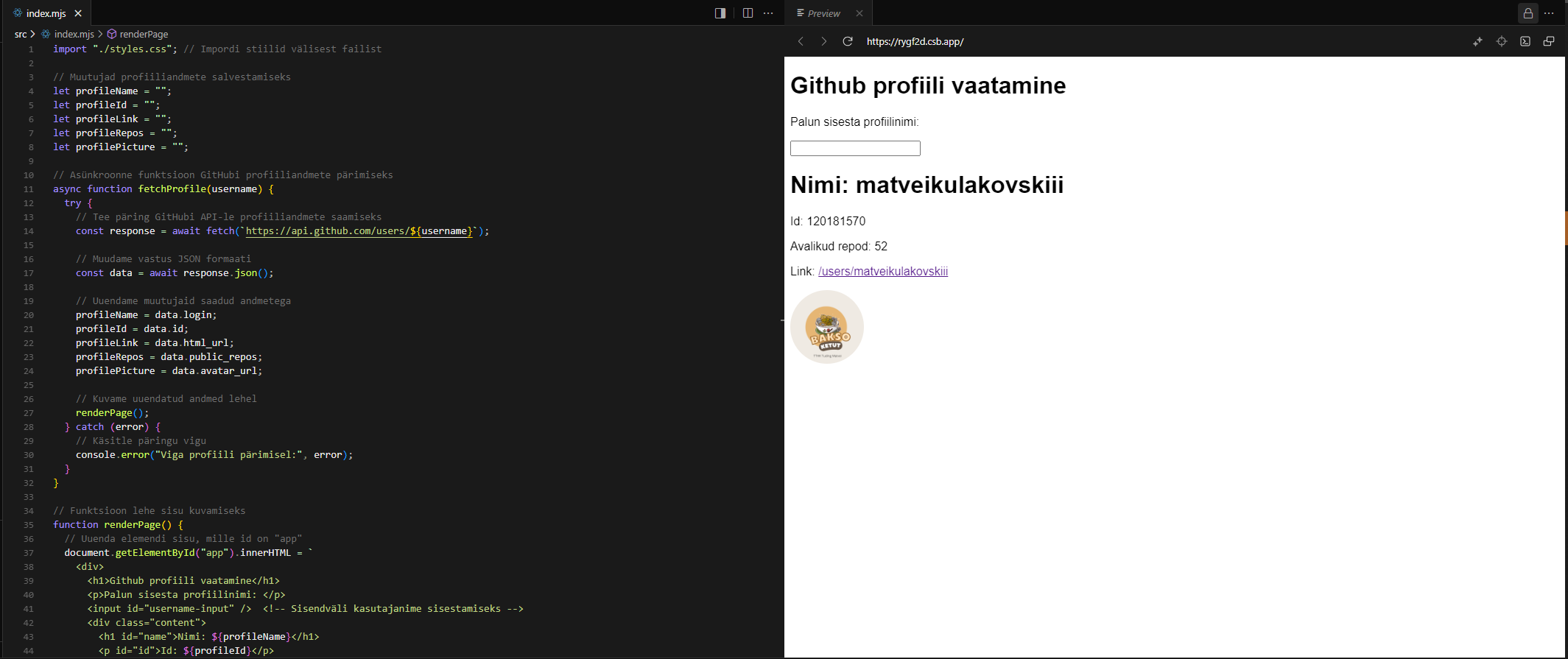The width and height of the screenshot is (1568, 659).
Task: Close the index.mjs editor tab
Action: (x=78, y=13)
